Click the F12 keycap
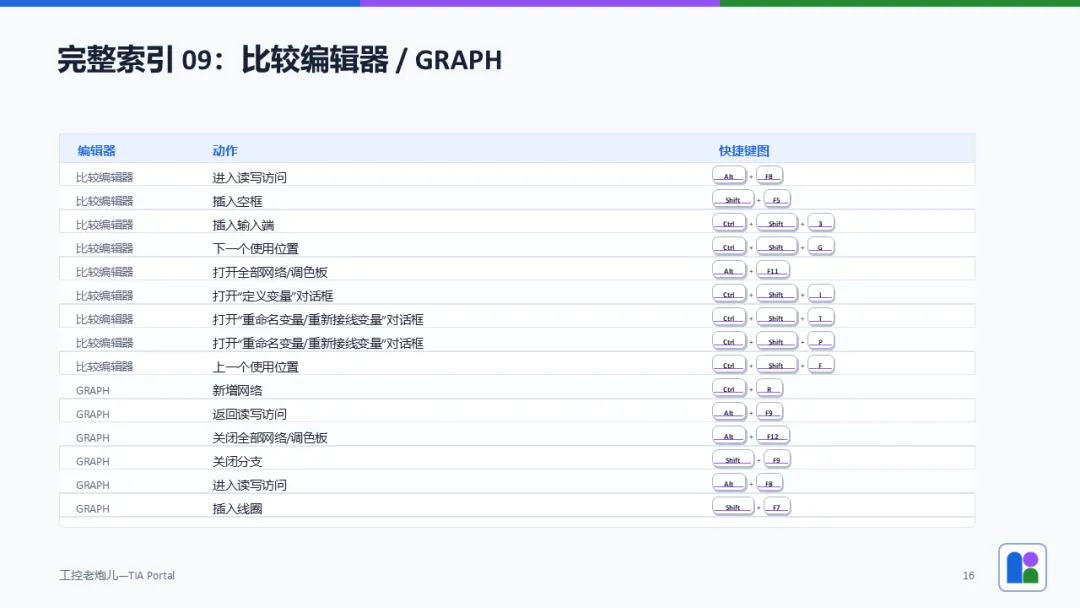This screenshot has height=608, width=1080. click(x=772, y=436)
